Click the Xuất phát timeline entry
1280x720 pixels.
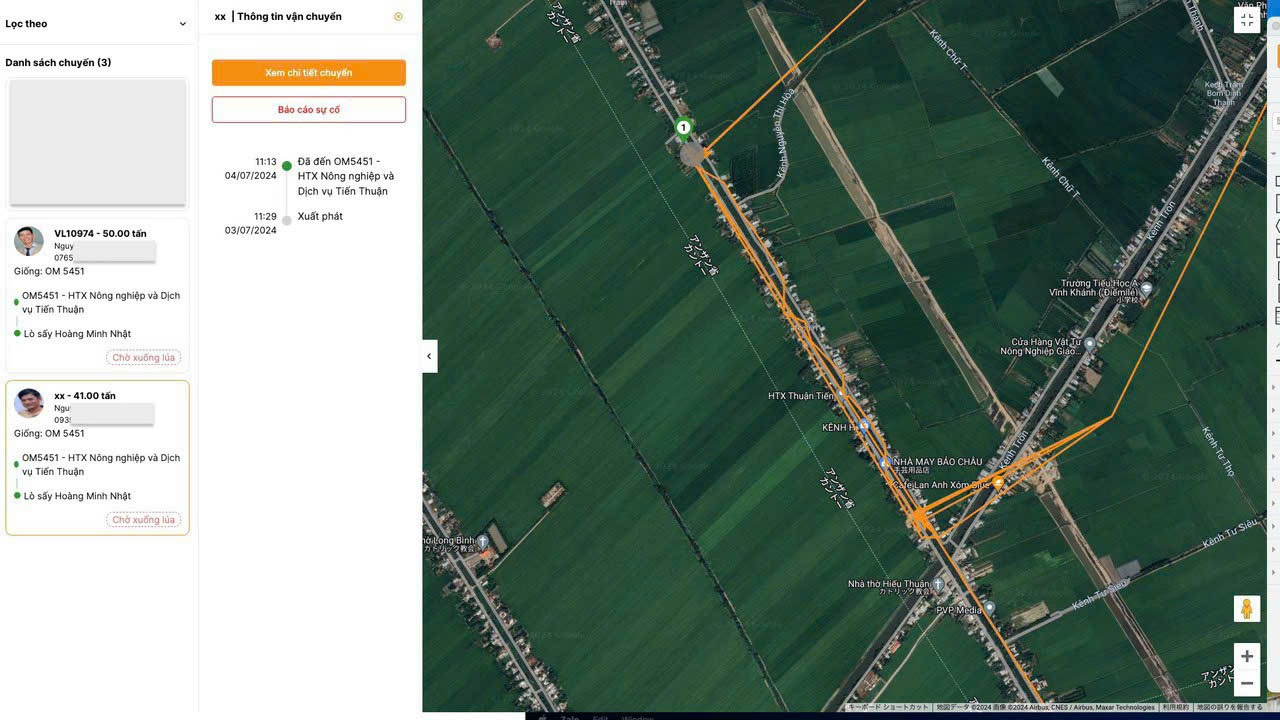(x=320, y=217)
